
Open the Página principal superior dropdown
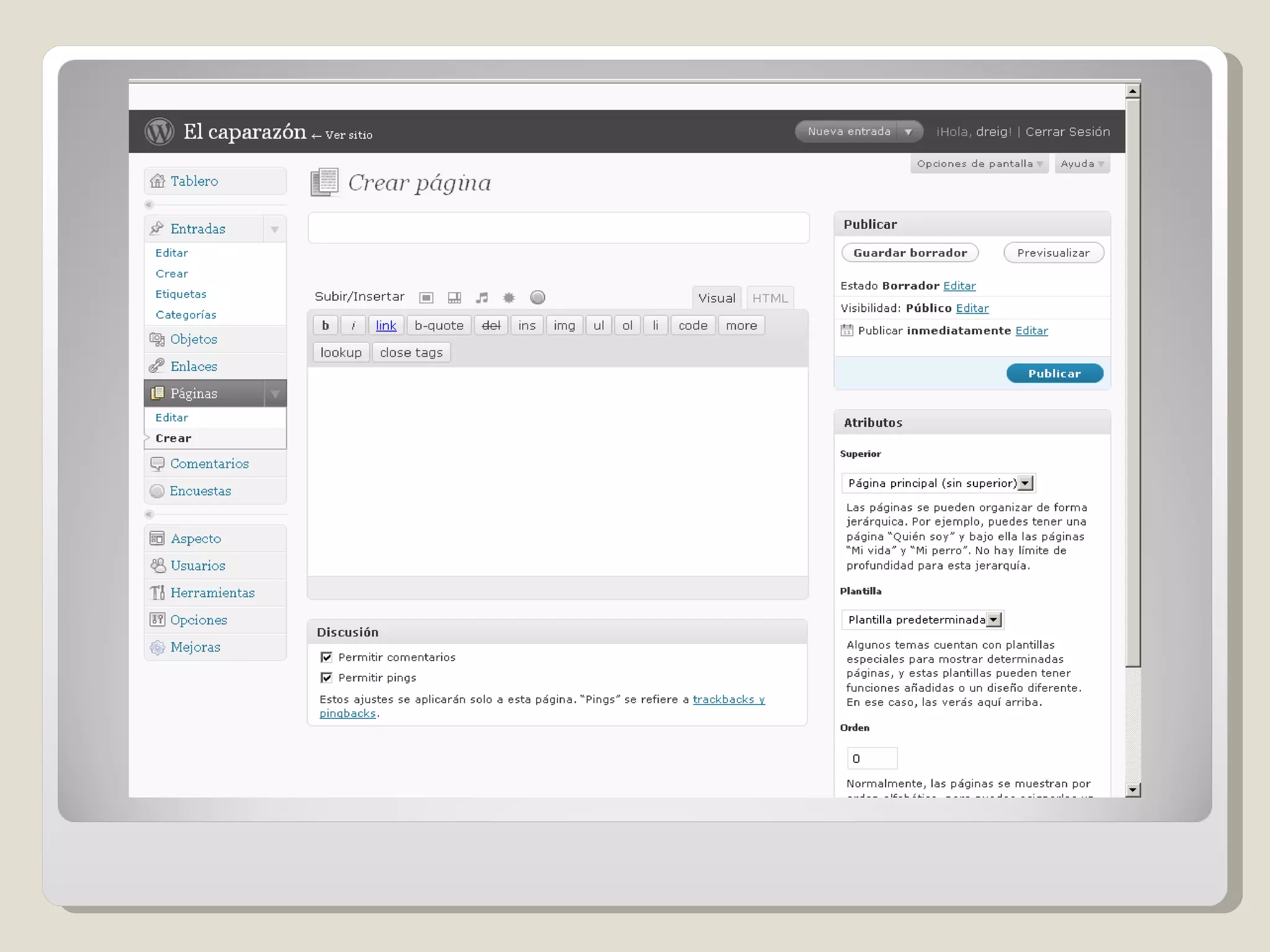[x=1026, y=483]
